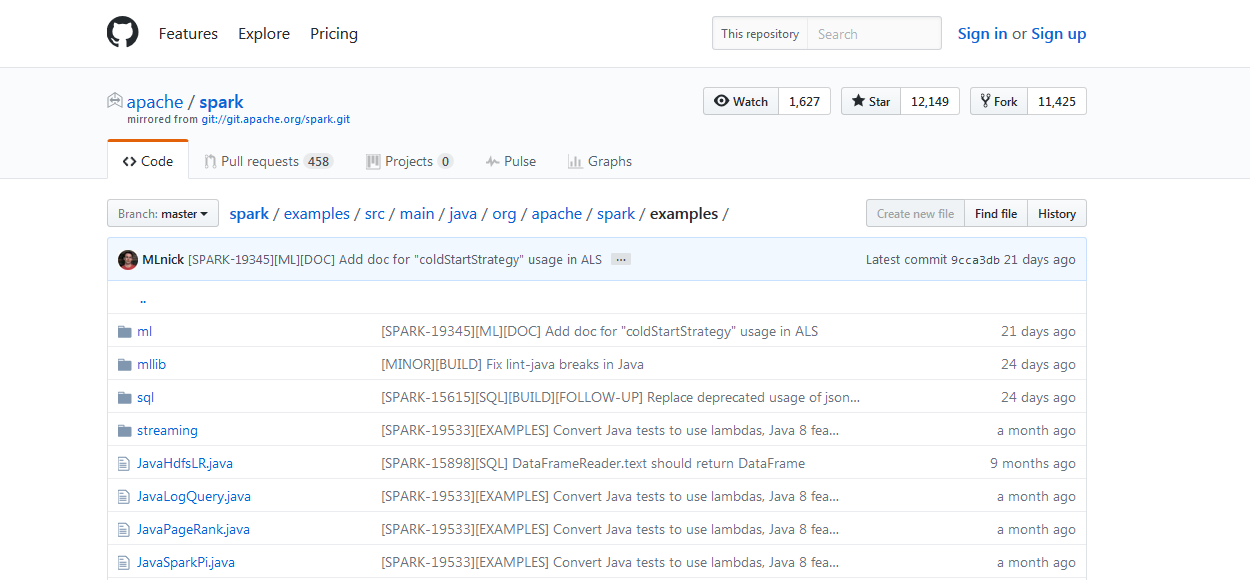Open Features in the top navigation

coord(188,33)
